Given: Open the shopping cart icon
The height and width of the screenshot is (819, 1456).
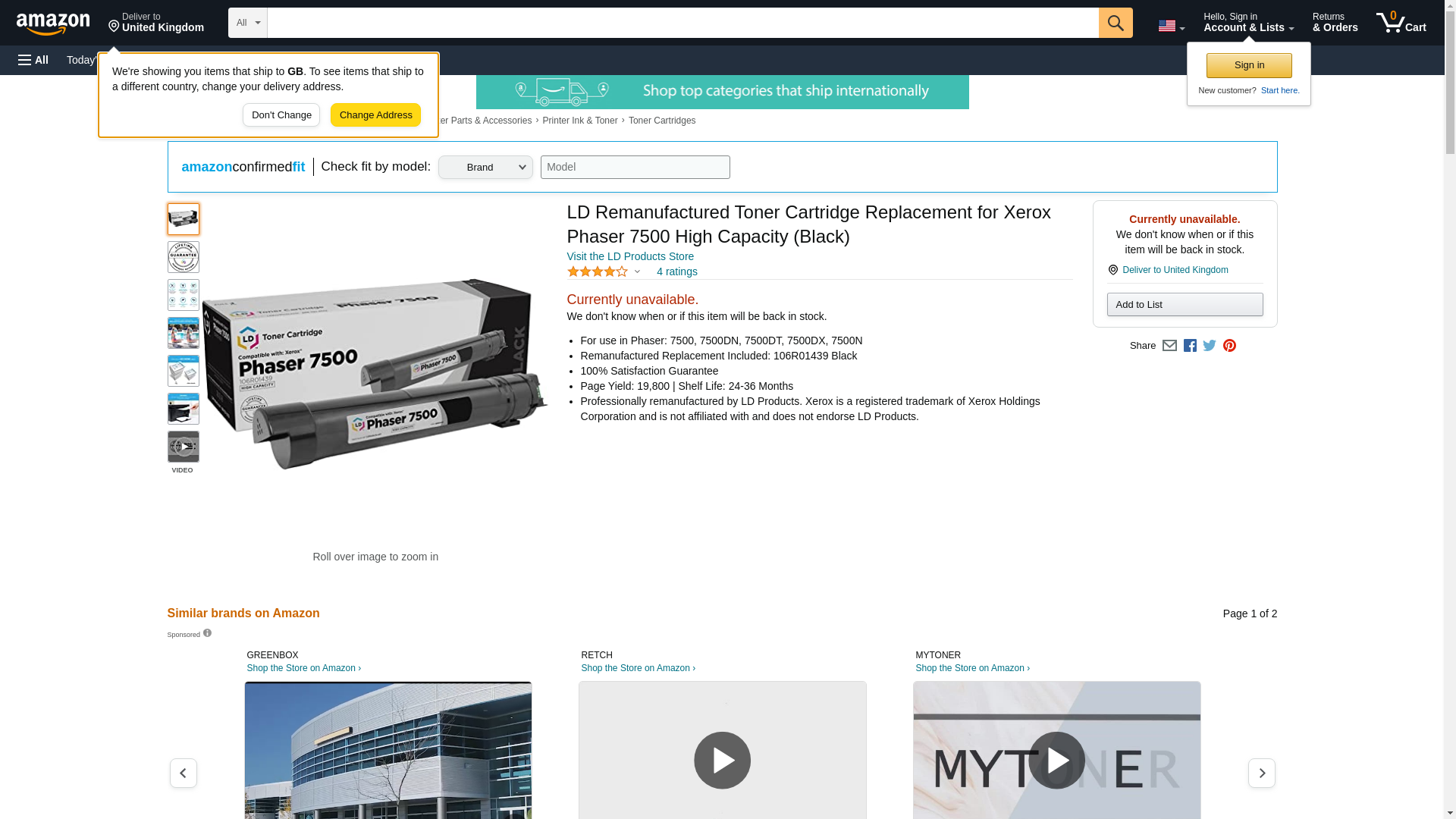Looking at the screenshot, I should [1401, 23].
